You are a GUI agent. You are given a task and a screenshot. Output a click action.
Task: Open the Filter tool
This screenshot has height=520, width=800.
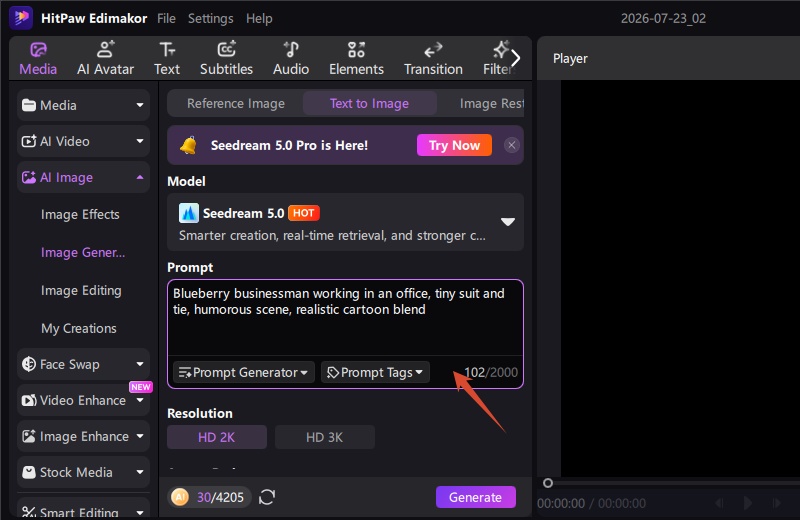pyautogui.click(x=497, y=59)
